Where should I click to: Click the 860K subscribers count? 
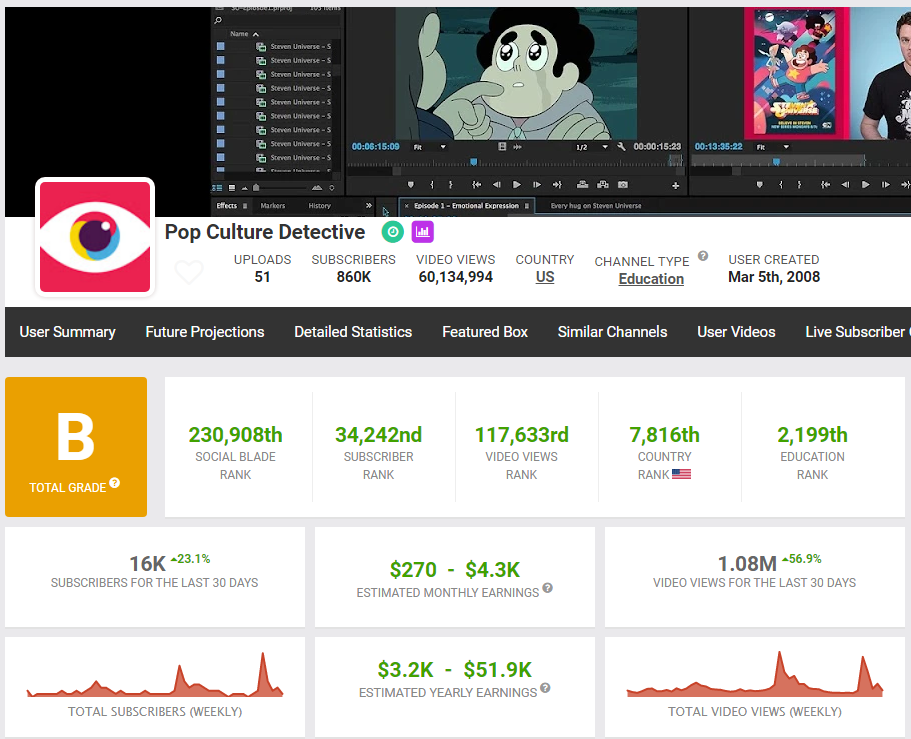[x=354, y=277]
